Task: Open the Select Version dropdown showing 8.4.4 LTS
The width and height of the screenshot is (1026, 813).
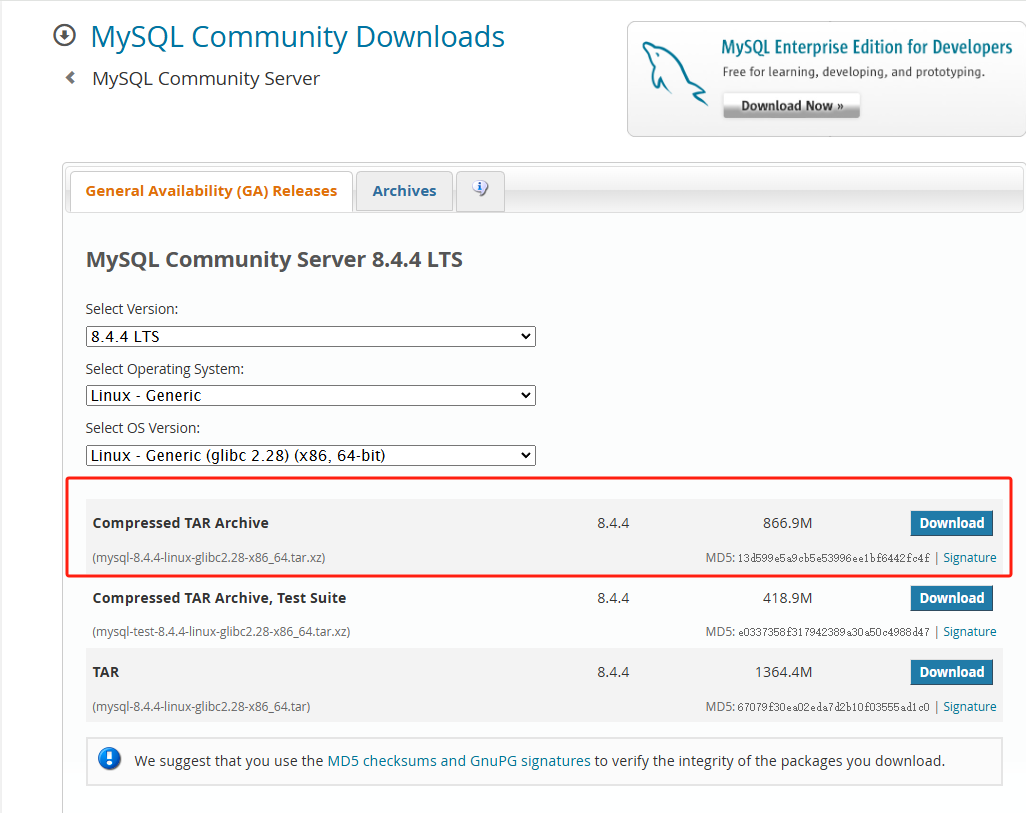Action: (x=311, y=336)
